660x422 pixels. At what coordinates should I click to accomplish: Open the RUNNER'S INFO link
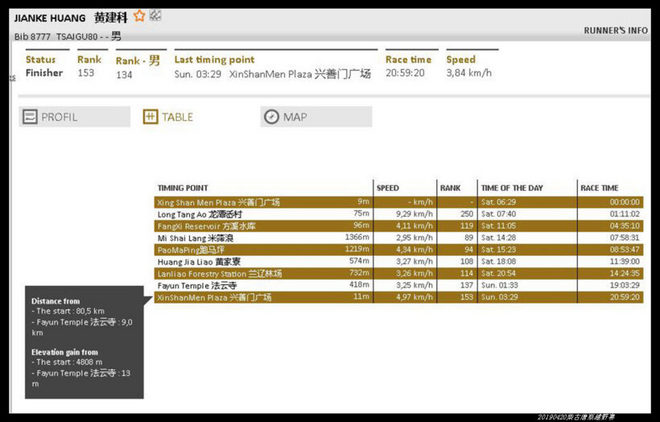tap(615, 31)
